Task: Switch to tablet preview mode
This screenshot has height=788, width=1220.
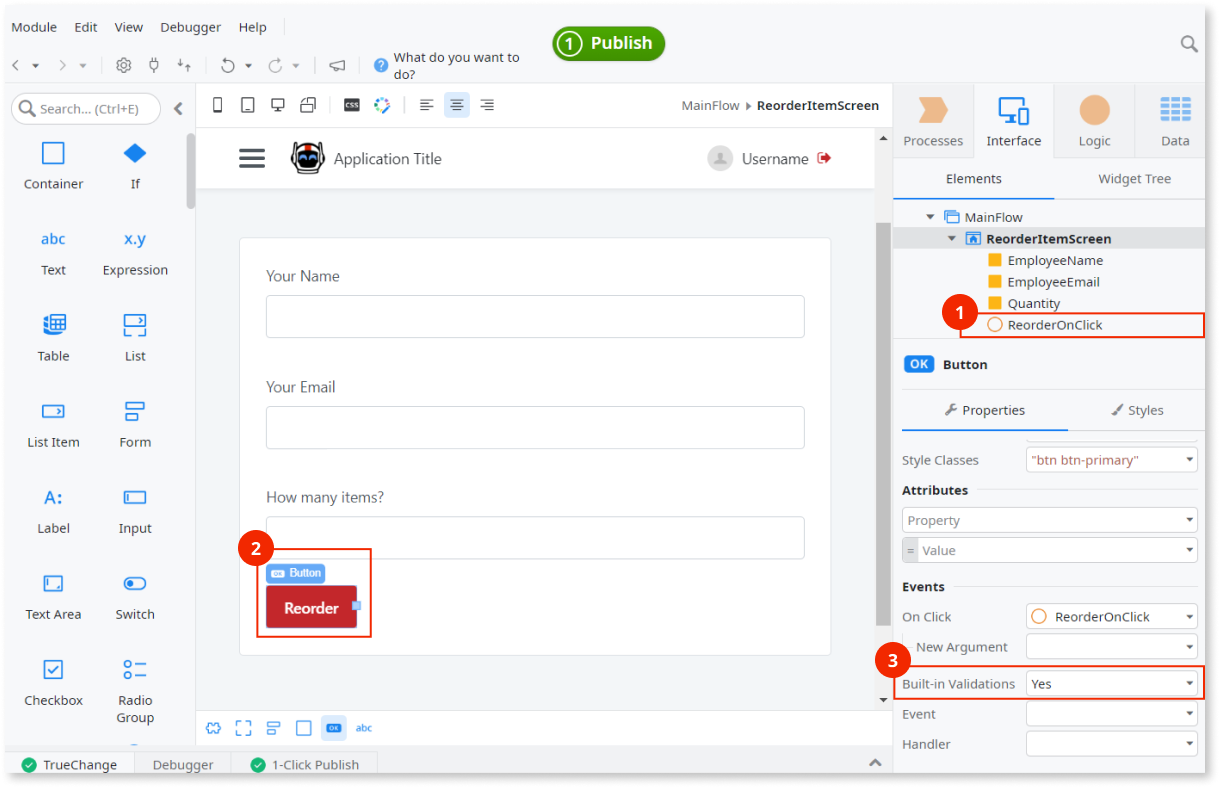Action: (247, 104)
